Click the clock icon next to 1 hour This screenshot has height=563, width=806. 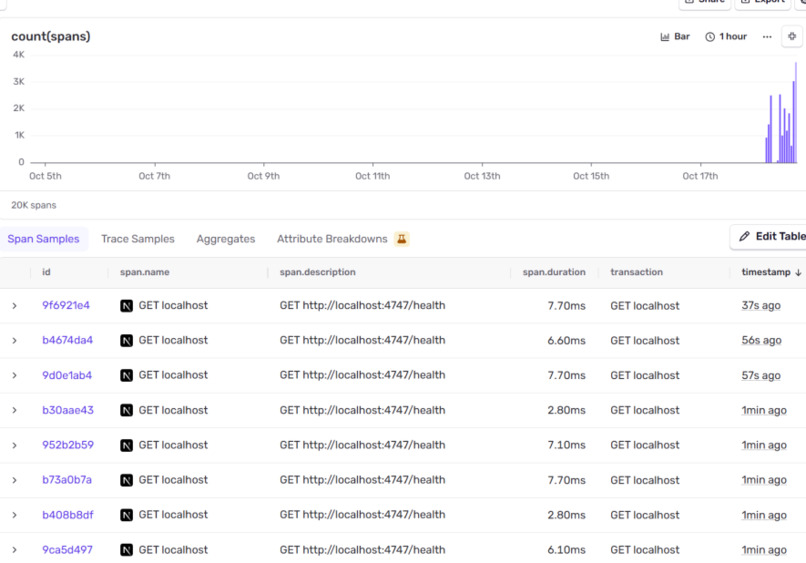[710, 37]
